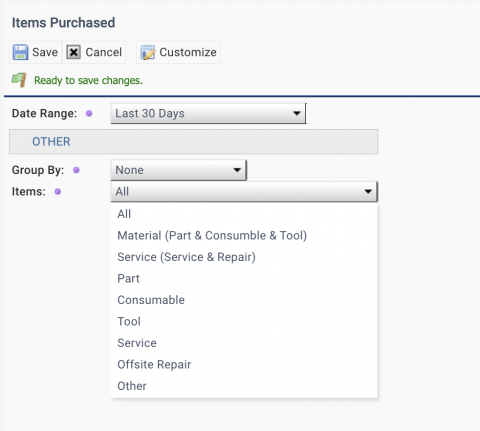The width and height of the screenshot is (480, 431).
Task: Click the Customize pencil icon
Action: [148, 53]
